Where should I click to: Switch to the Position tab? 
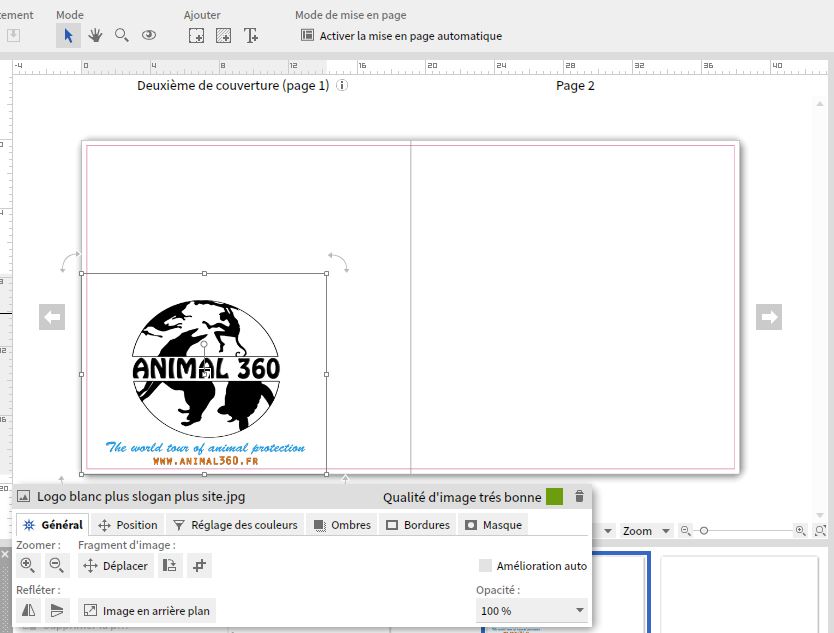[128, 525]
